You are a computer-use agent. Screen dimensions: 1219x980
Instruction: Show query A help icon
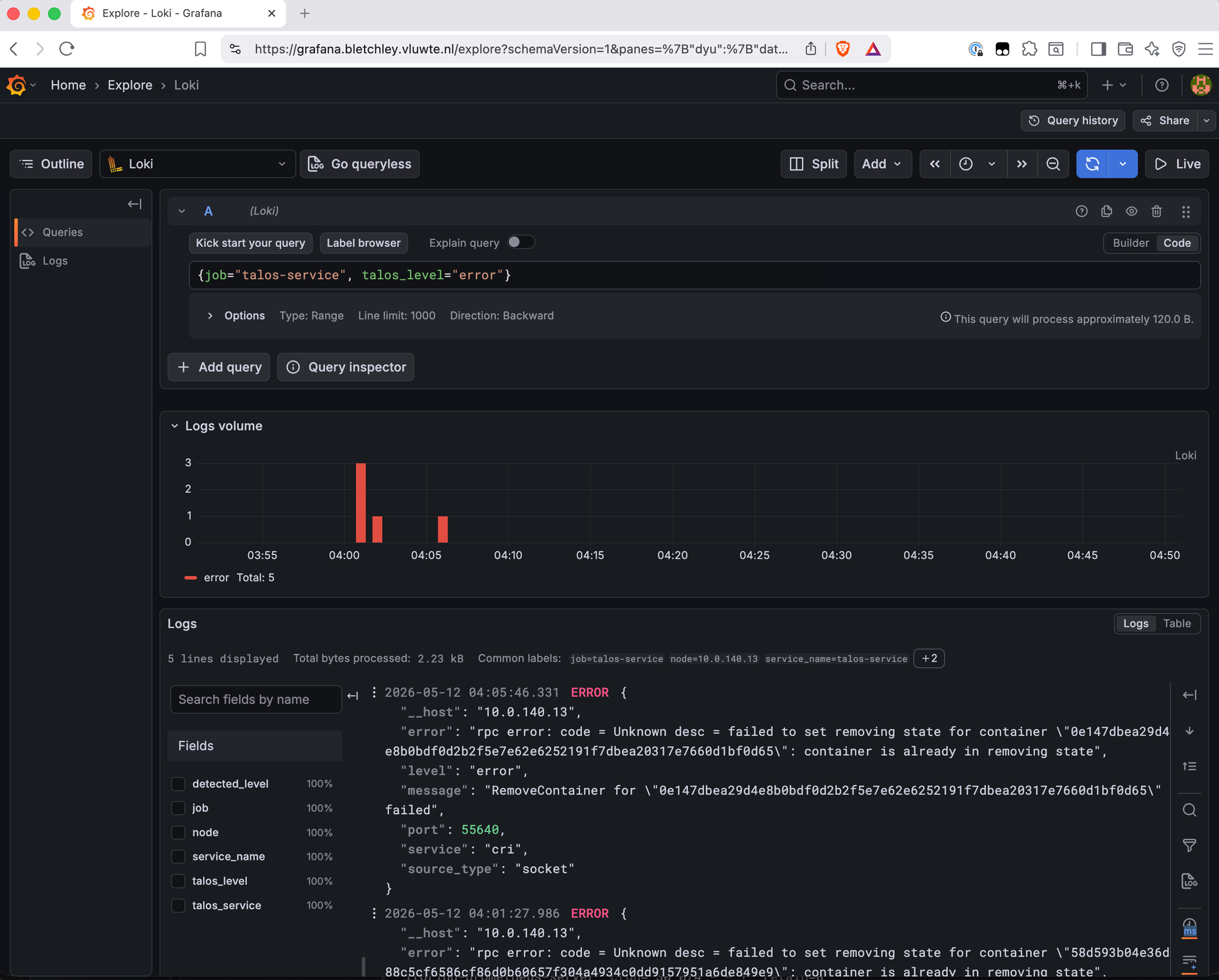tap(1082, 211)
